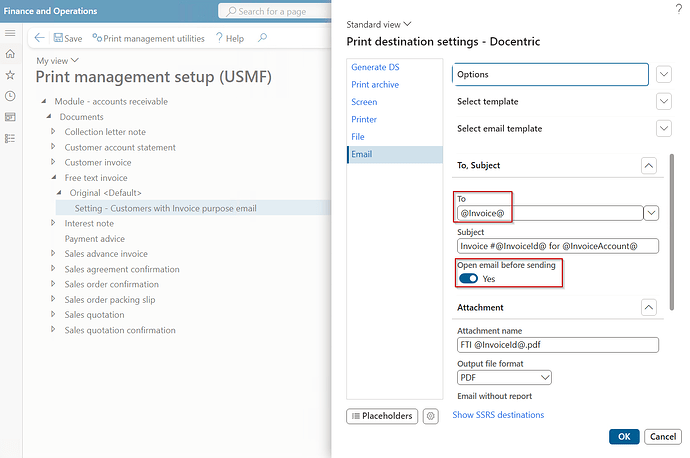Expand Sales agreement confirmation node
The width and height of the screenshot is (690, 458).
pyautogui.click(x=53, y=268)
